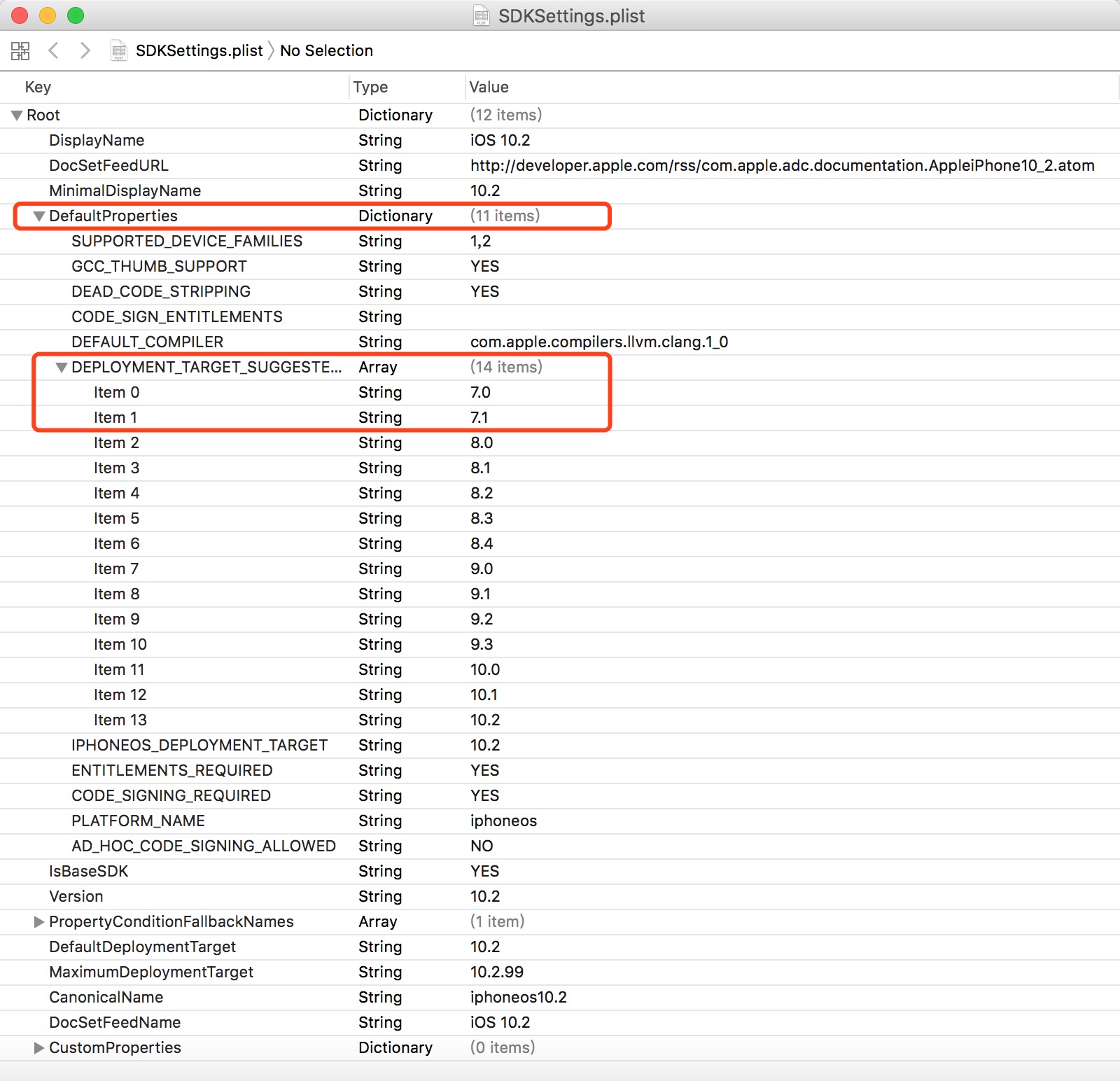Go back with the left chevron
The width and height of the screenshot is (1120, 1081).
click(53, 50)
